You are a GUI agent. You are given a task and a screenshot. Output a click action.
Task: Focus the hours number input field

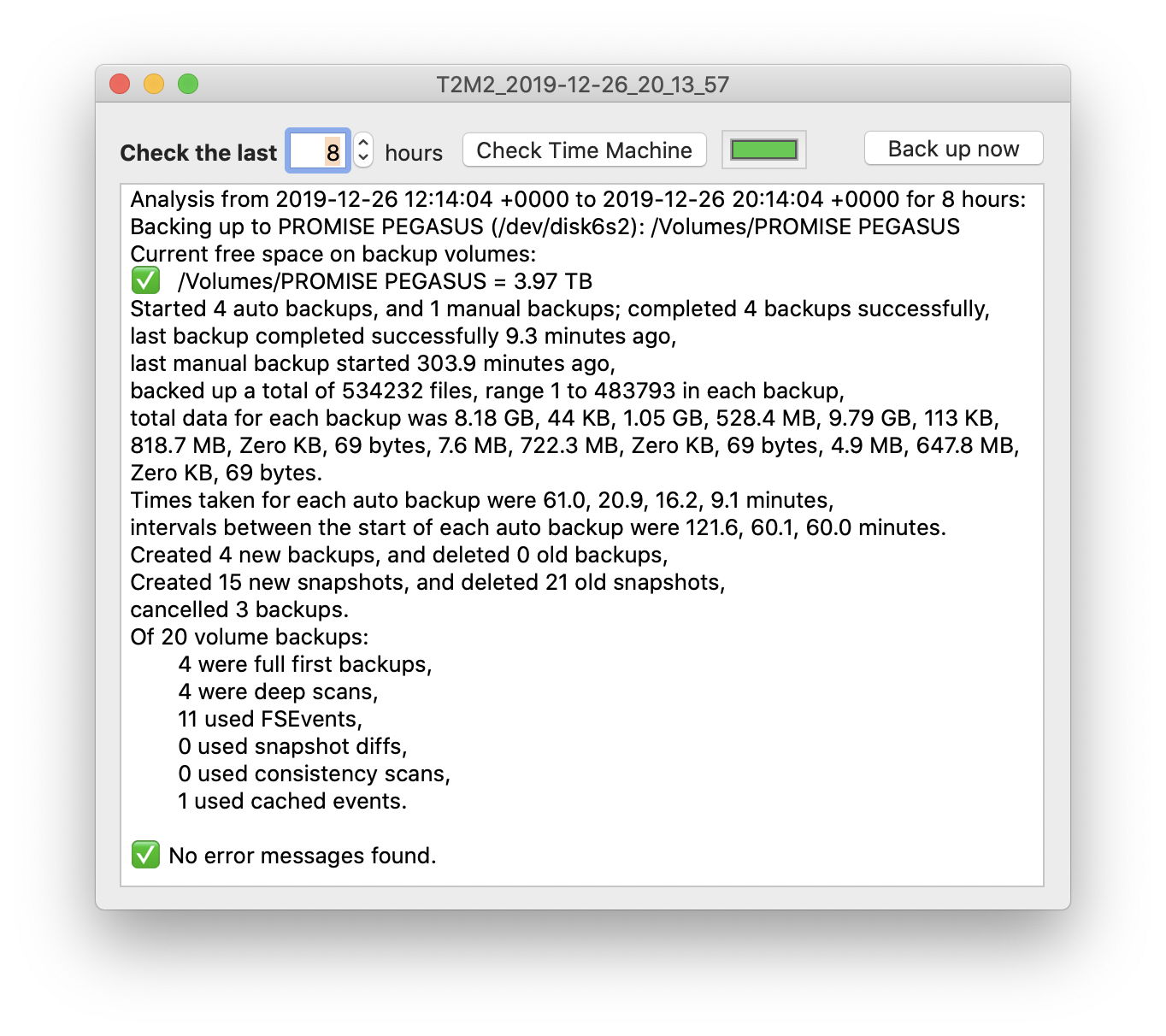tap(317, 151)
